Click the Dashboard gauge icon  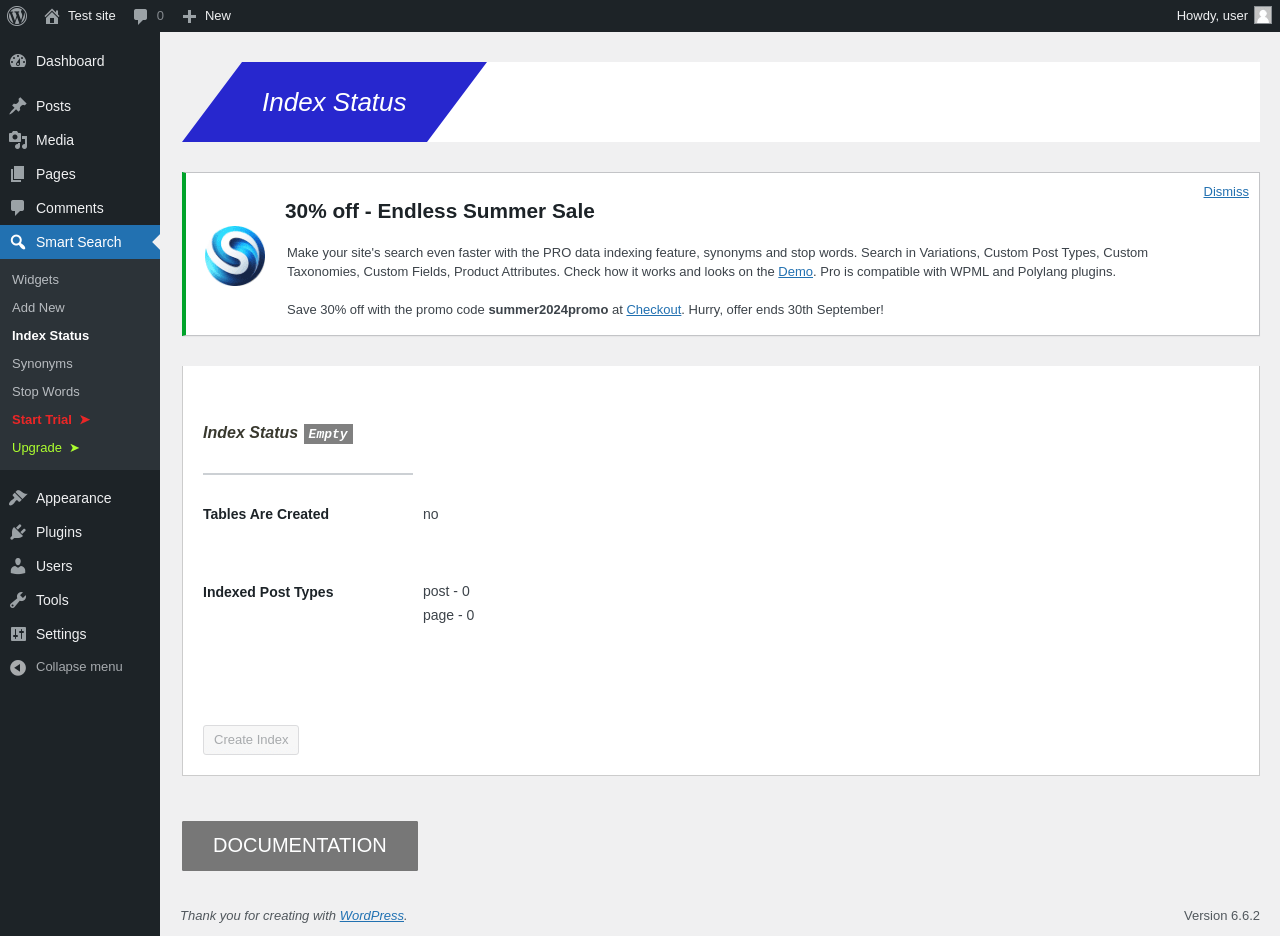pos(18,61)
